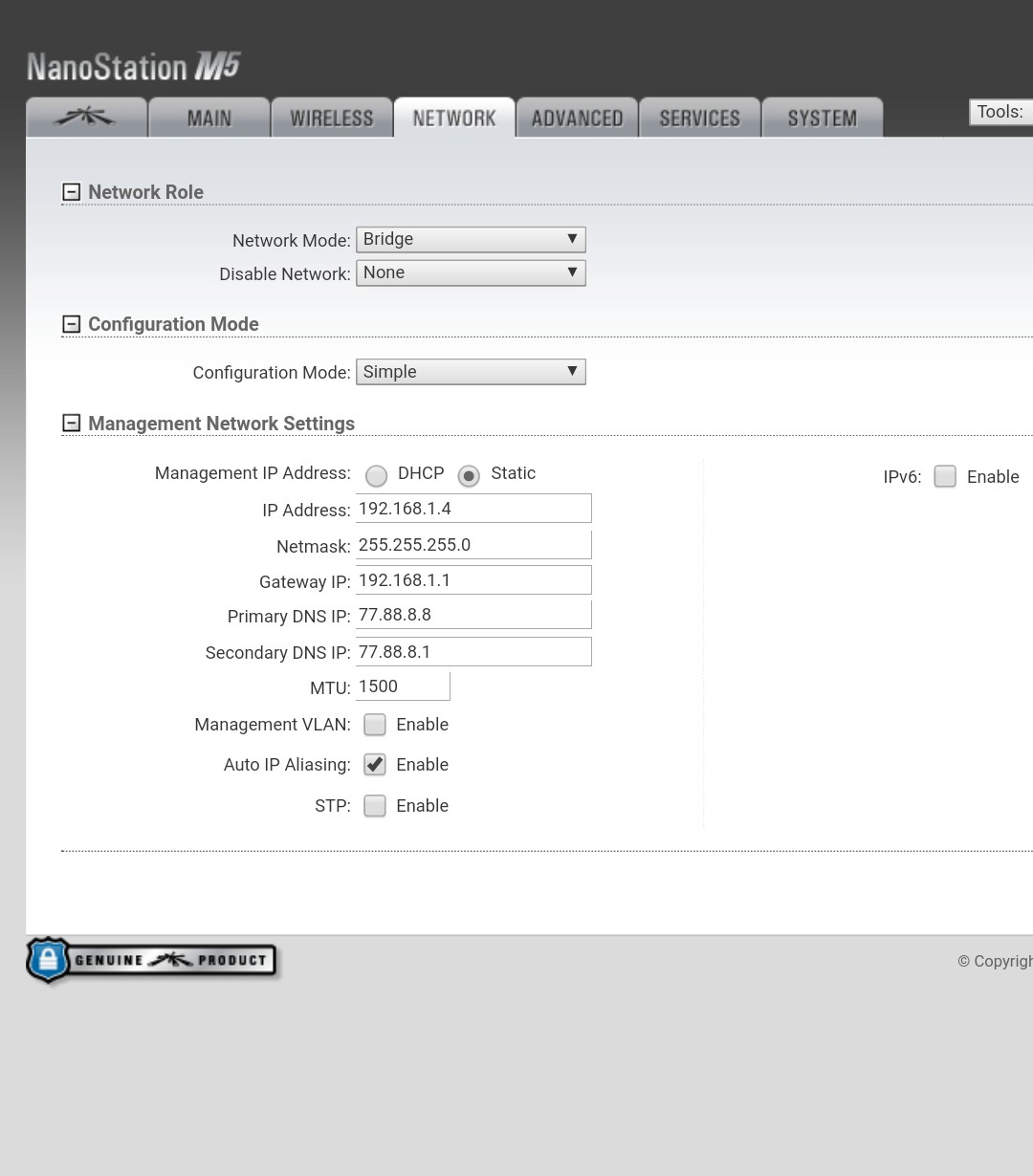
Task: Open the Ubiquiti logo tab
Action: (x=86, y=118)
